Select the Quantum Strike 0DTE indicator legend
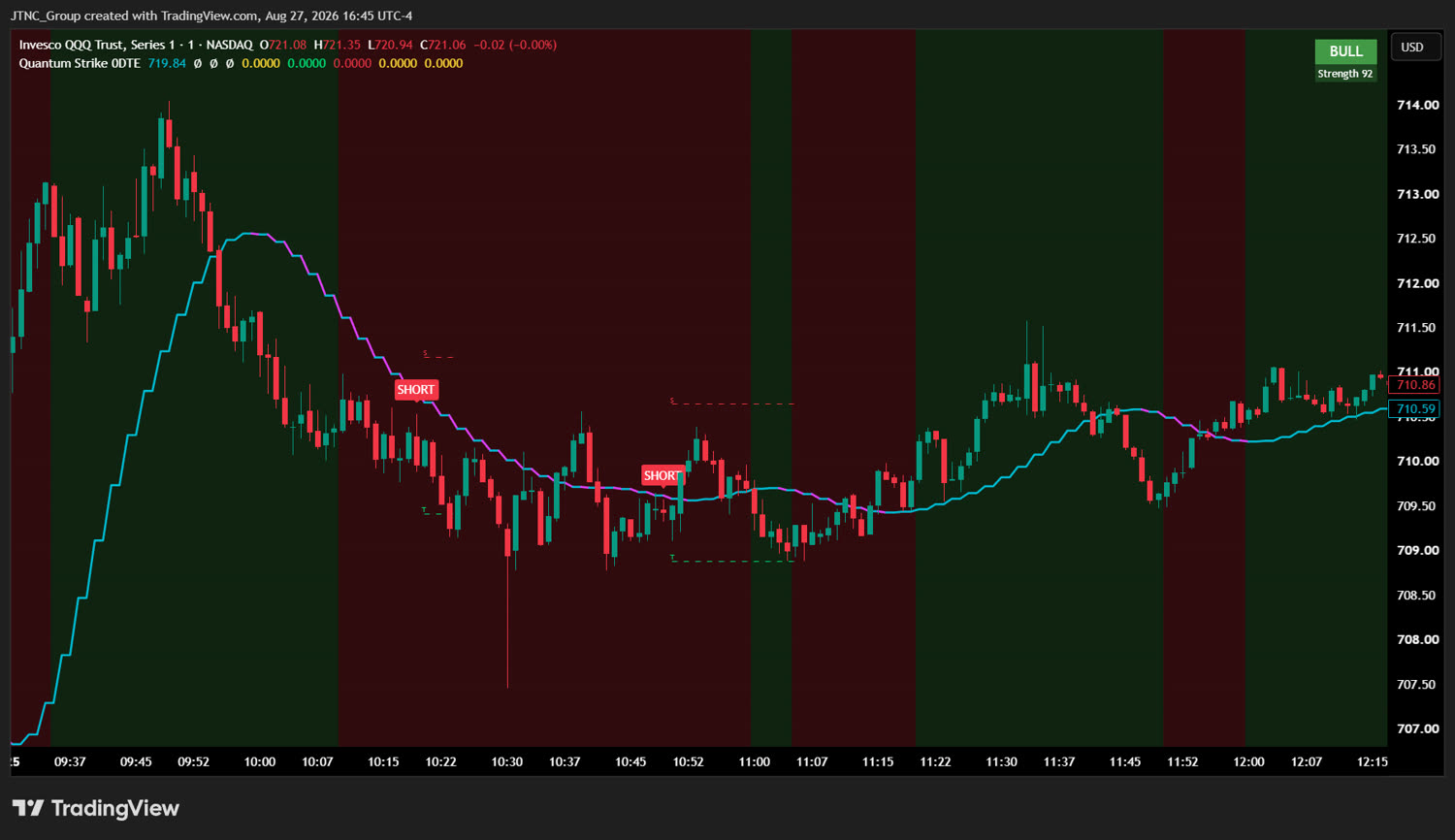Screen dimensions: 1455x840 [80, 63]
